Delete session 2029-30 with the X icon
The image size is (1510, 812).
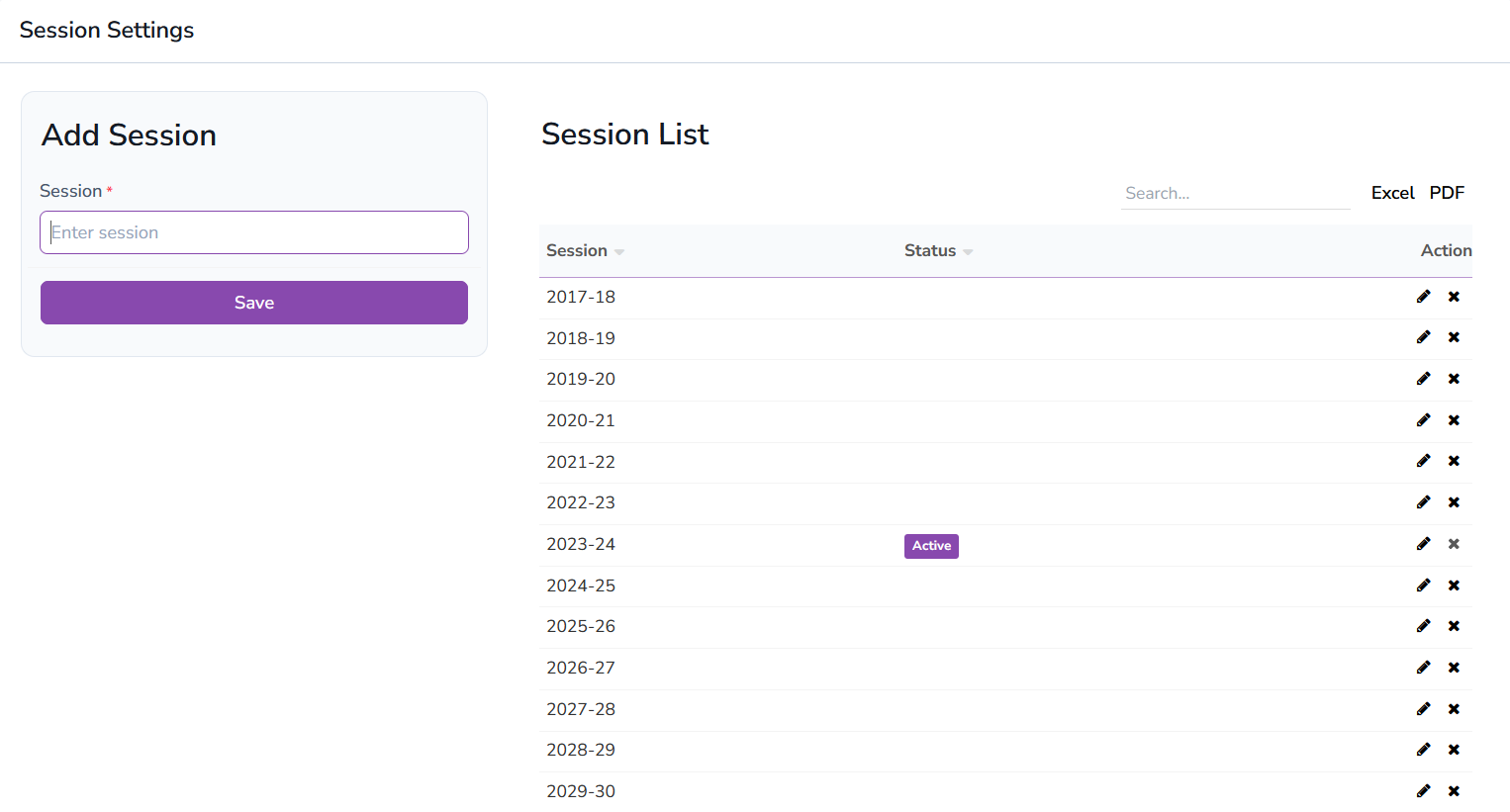pyautogui.click(x=1454, y=790)
